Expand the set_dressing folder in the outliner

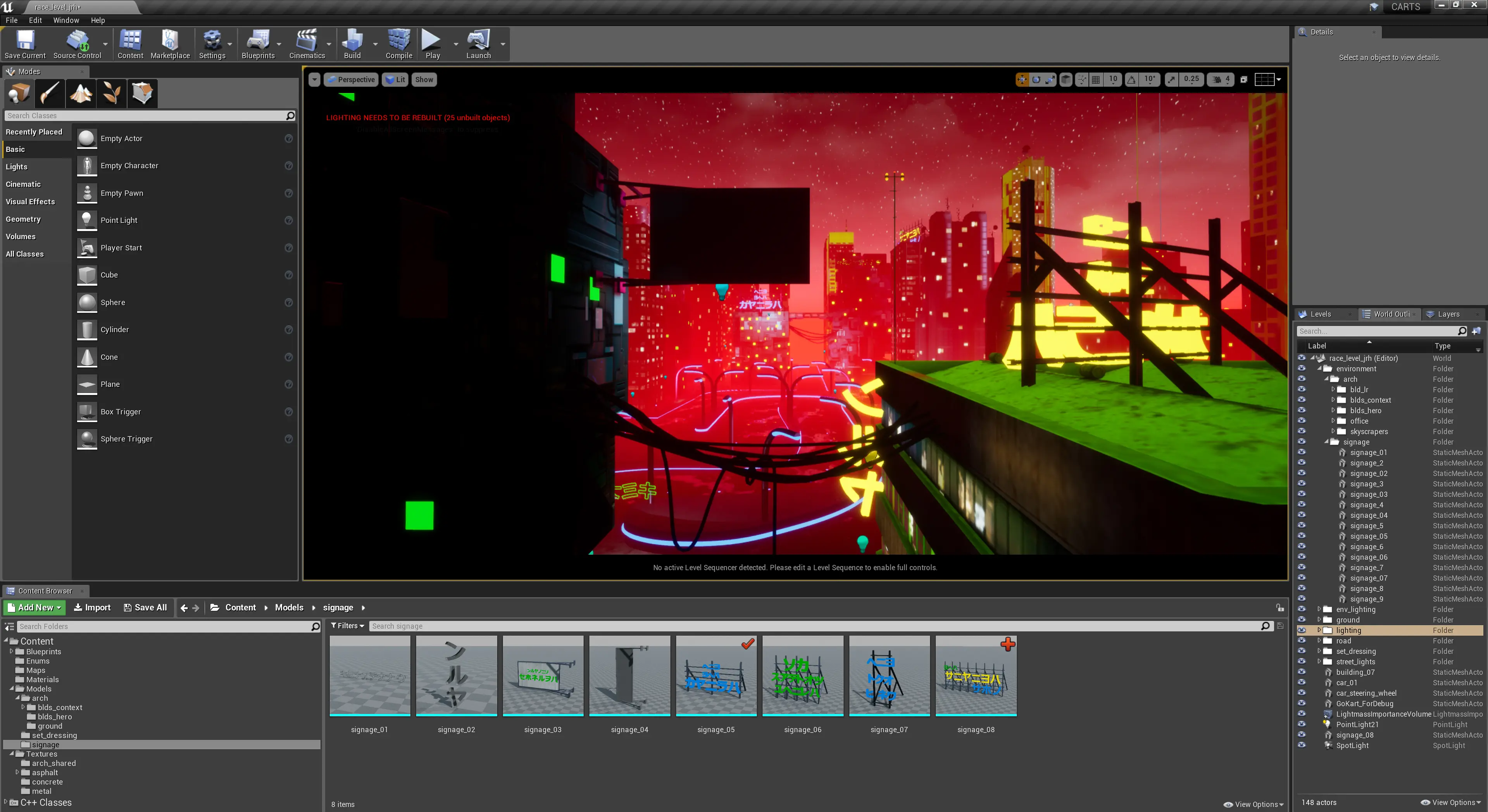click(x=1319, y=651)
